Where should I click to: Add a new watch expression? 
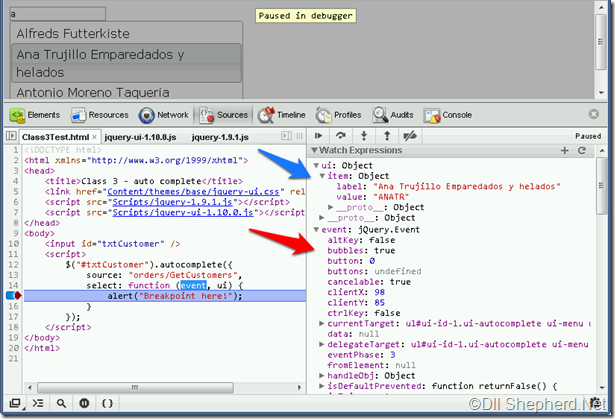coord(564,150)
